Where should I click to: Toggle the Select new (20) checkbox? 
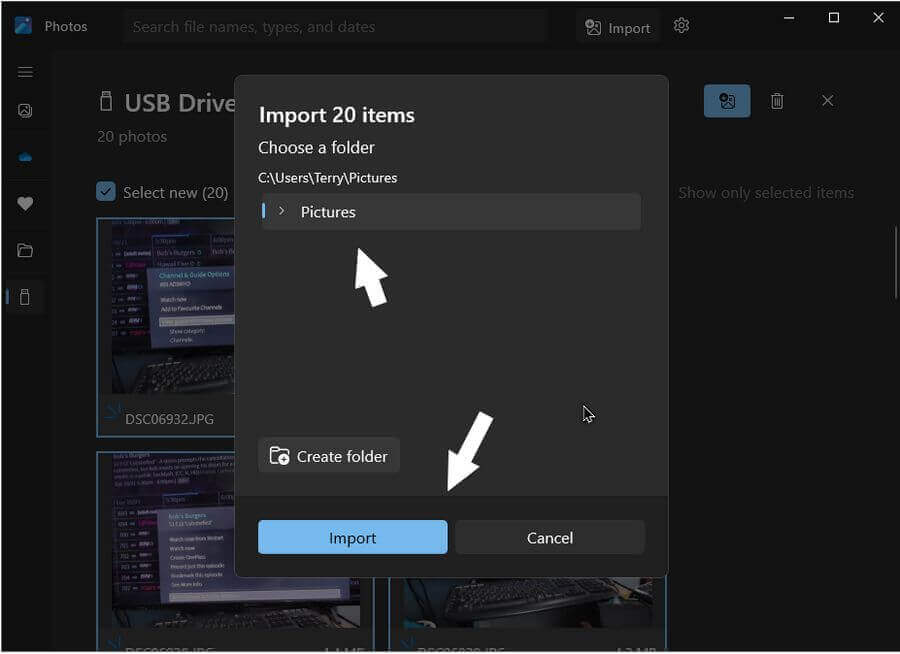click(x=106, y=192)
